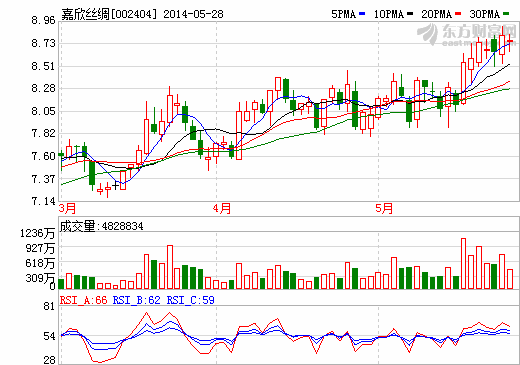Click the stock title 嘉欣丝绸[002404]
This screenshot has width=520, height=365.
coord(109,14)
